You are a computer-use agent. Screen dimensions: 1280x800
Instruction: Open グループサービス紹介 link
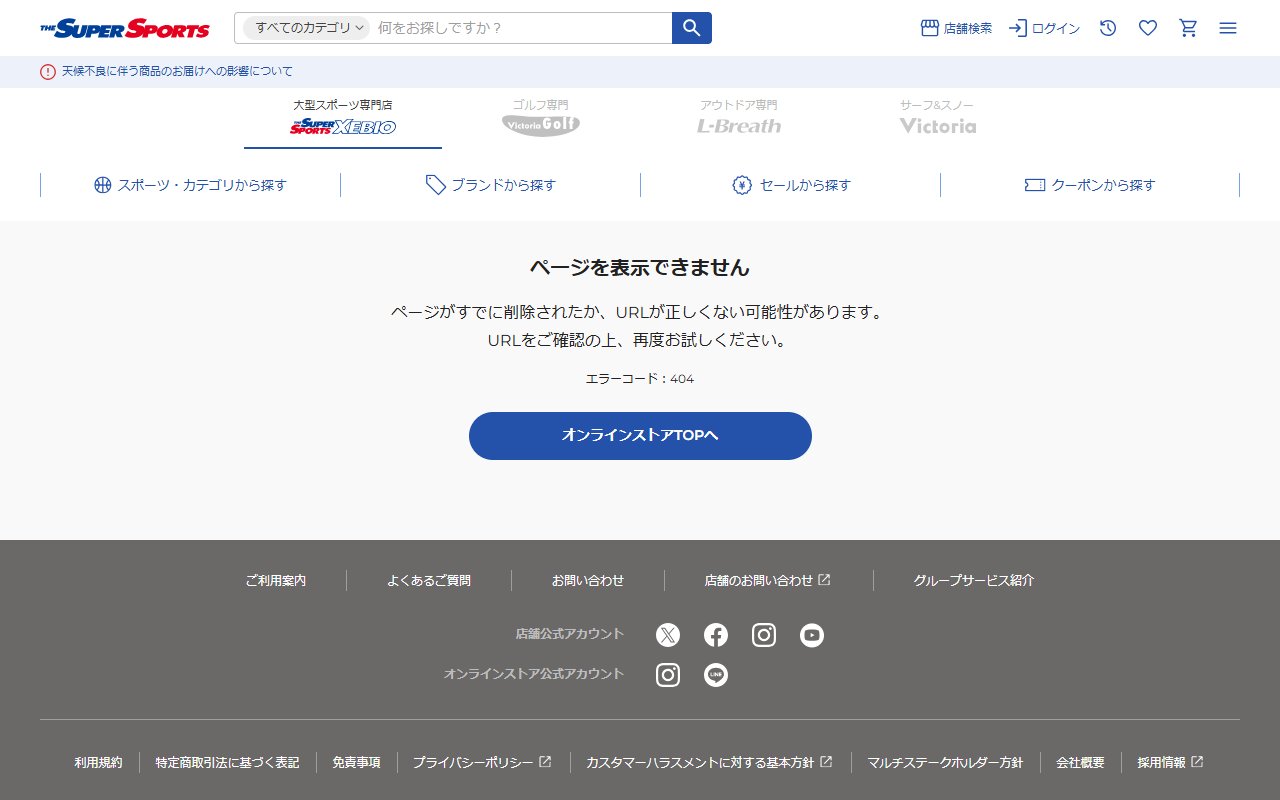coord(974,580)
